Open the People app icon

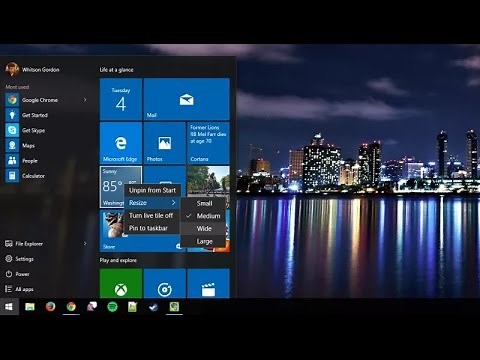pyautogui.click(x=12, y=161)
